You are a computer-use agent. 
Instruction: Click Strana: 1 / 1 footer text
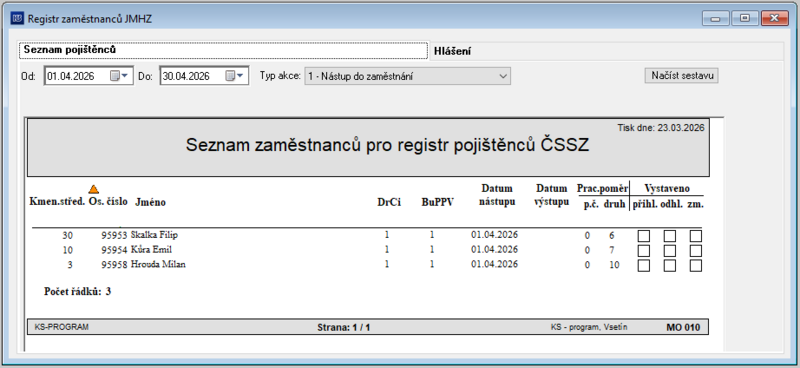pyautogui.click(x=343, y=327)
